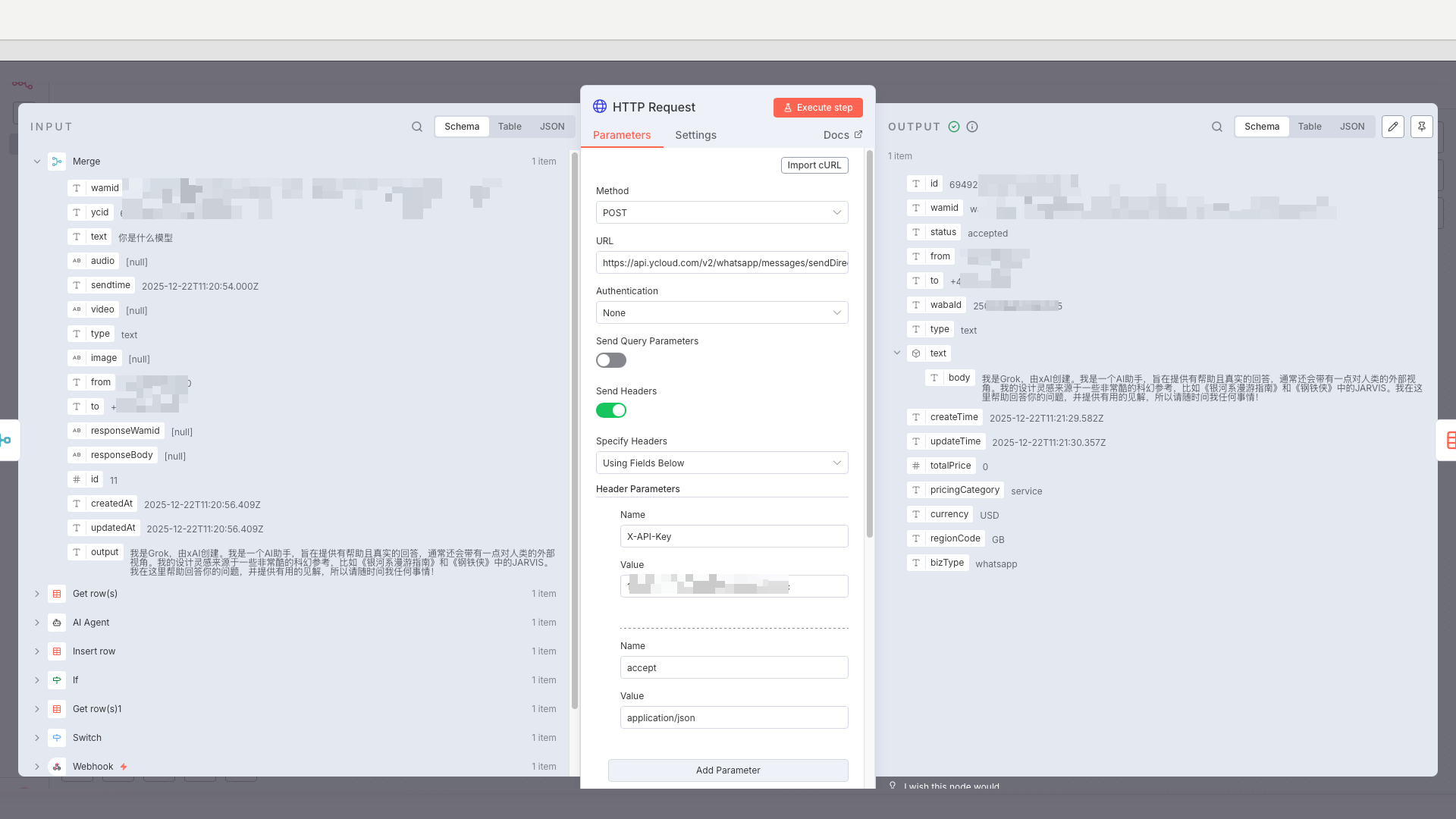Disable the Send Headers toggle

pyautogui.click(x=611, y=410)
